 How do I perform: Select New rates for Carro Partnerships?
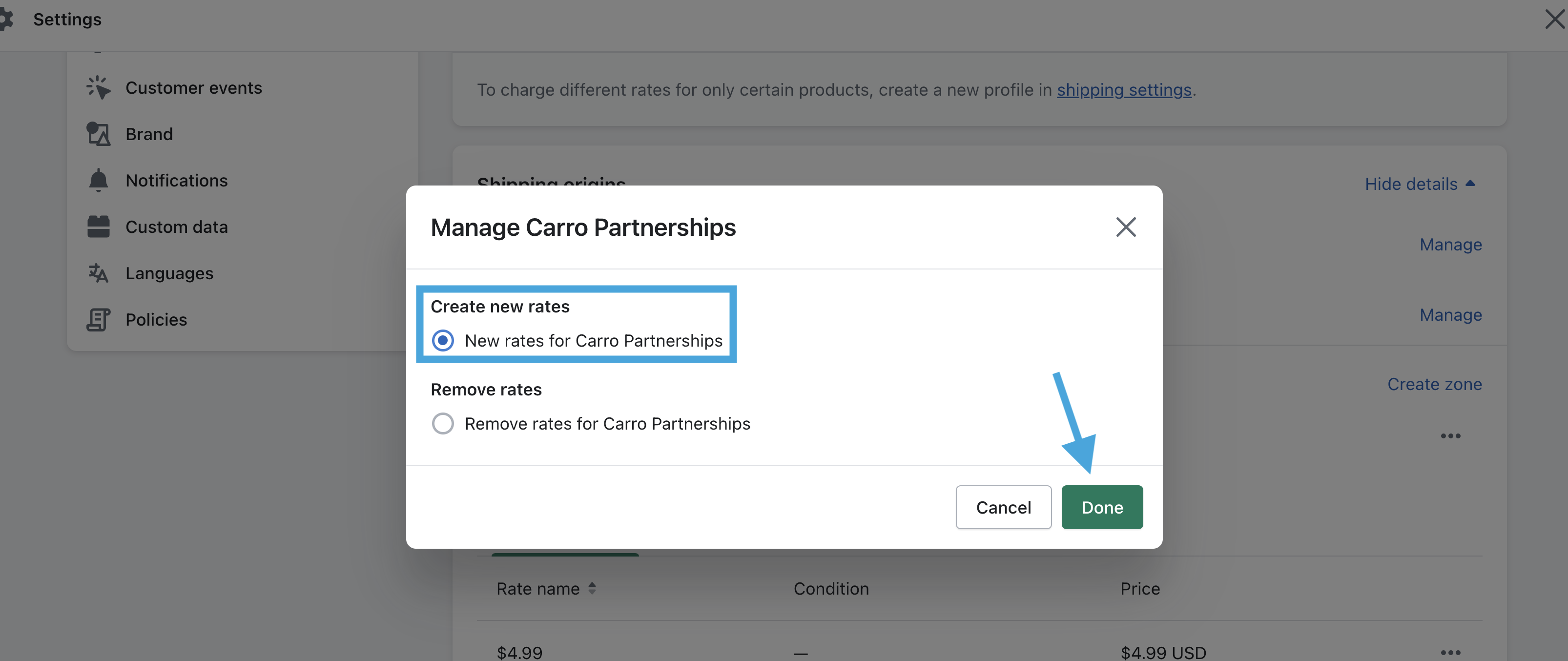point(442,340)
